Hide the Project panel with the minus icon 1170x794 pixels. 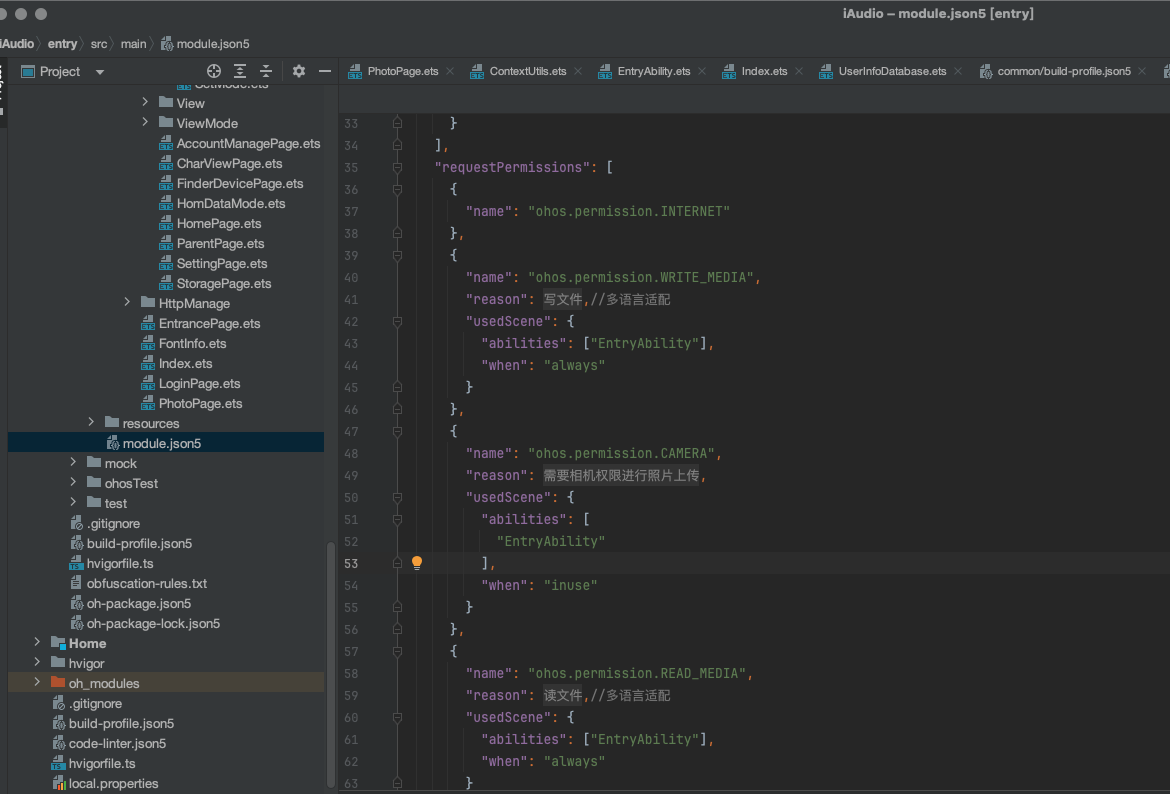point(325,71)
